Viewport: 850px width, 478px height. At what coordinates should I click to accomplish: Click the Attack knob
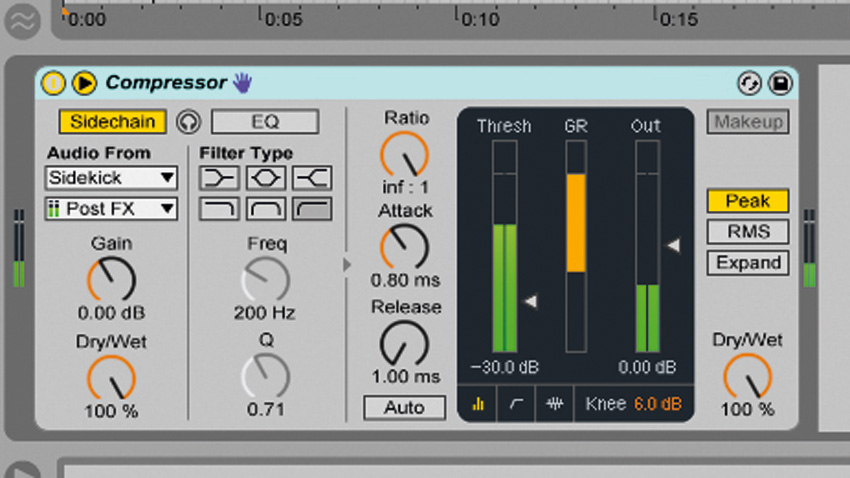point(404,247)
